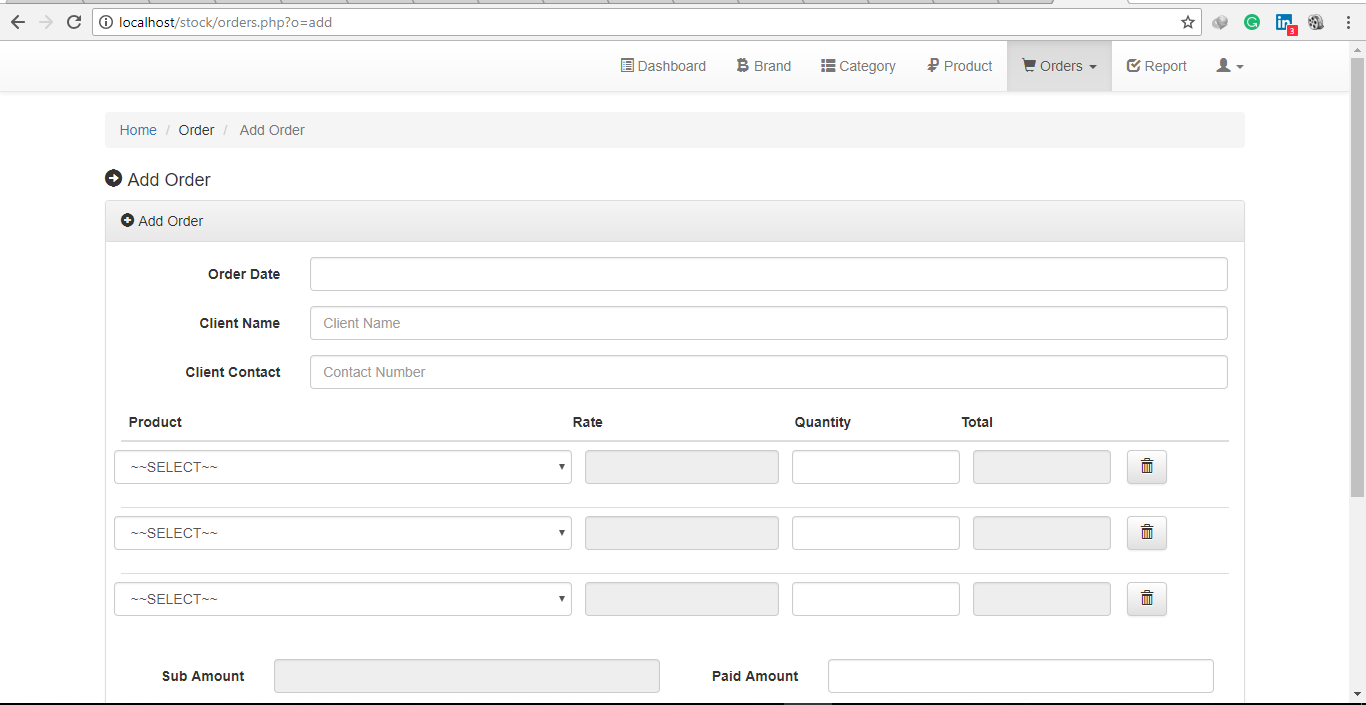
Task: Click the first row Total field
Action: pyautogui.click(x=1042, y=467)
